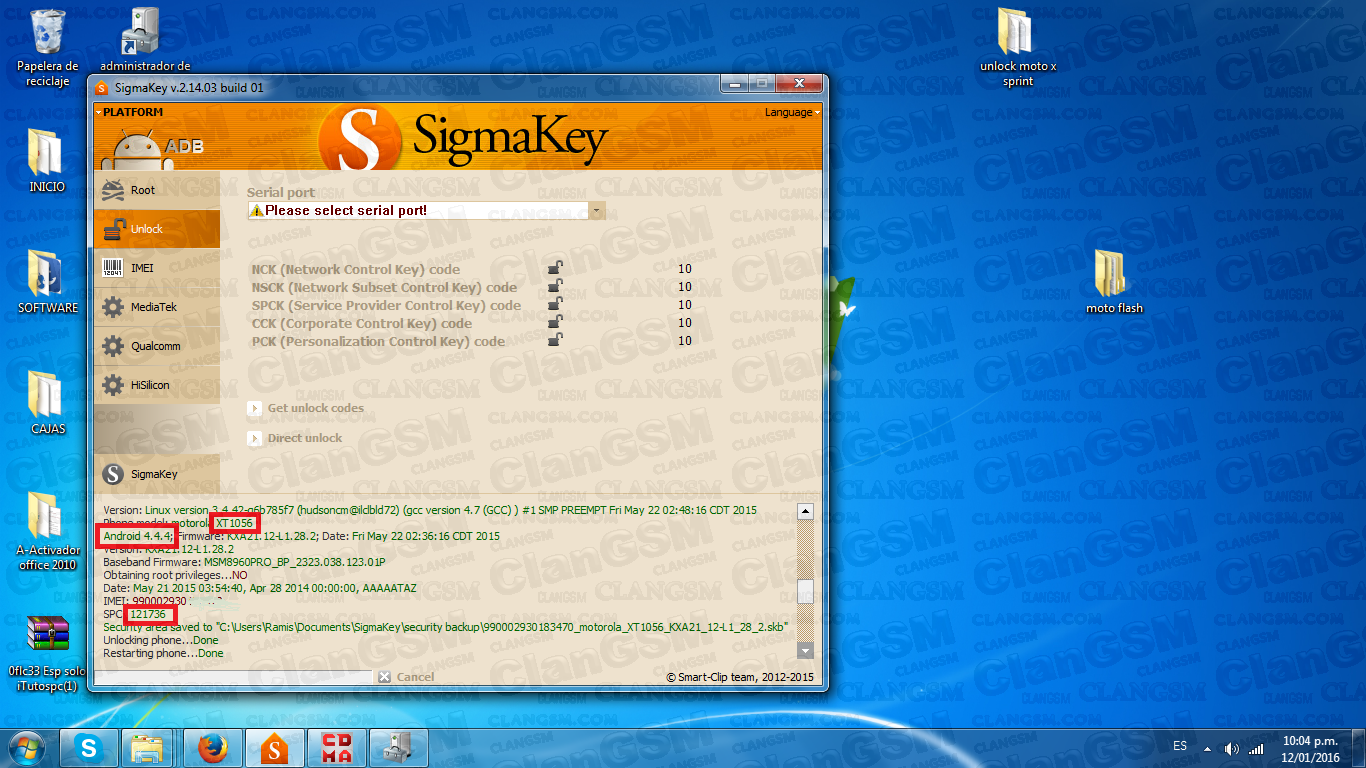
Task: Open Firefox from the taskbar
Action: point(212,748)
